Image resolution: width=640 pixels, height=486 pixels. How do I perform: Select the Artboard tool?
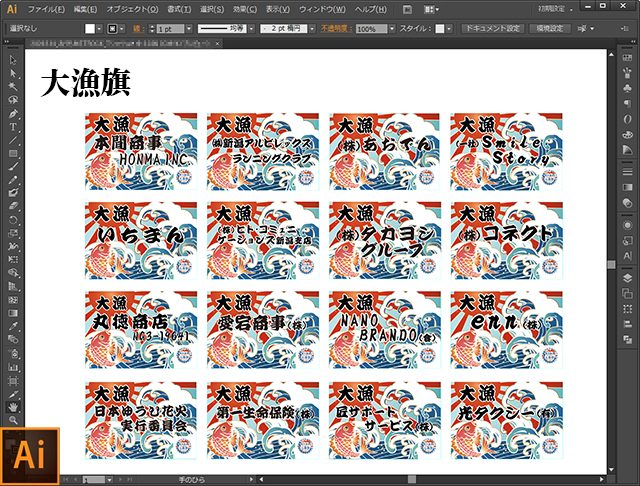click(13, 381)
